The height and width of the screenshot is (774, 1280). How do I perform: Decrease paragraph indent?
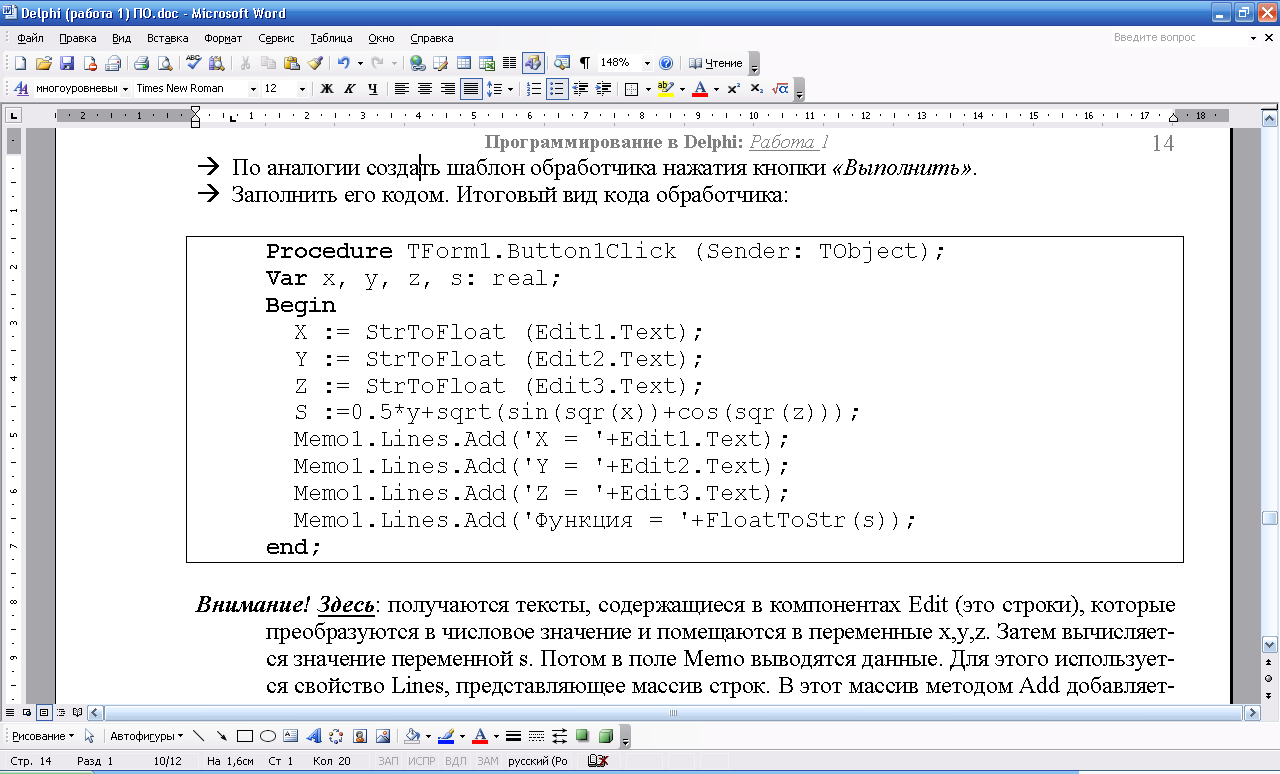click(580, 89)
